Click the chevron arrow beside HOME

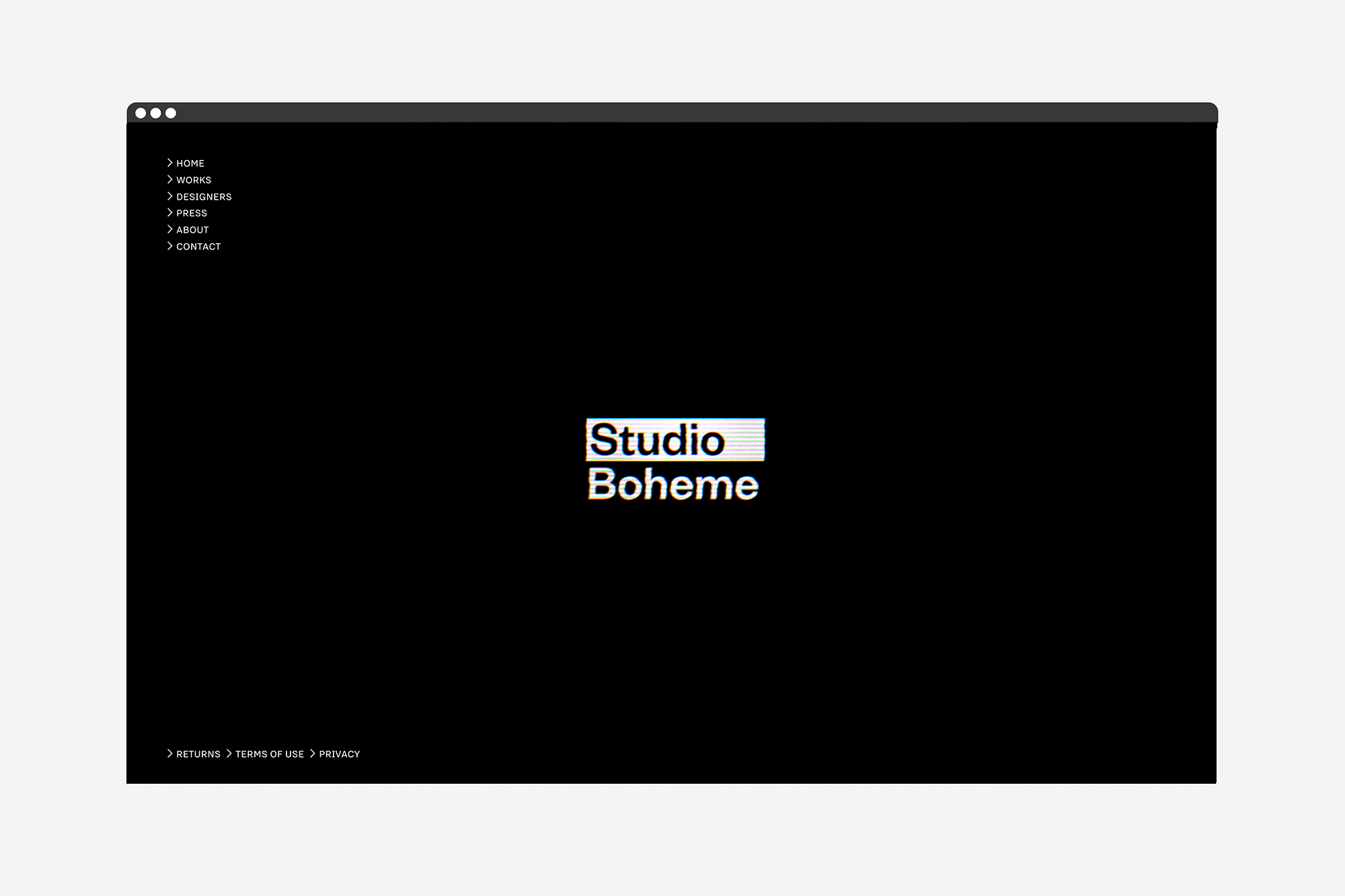(170, 163)
